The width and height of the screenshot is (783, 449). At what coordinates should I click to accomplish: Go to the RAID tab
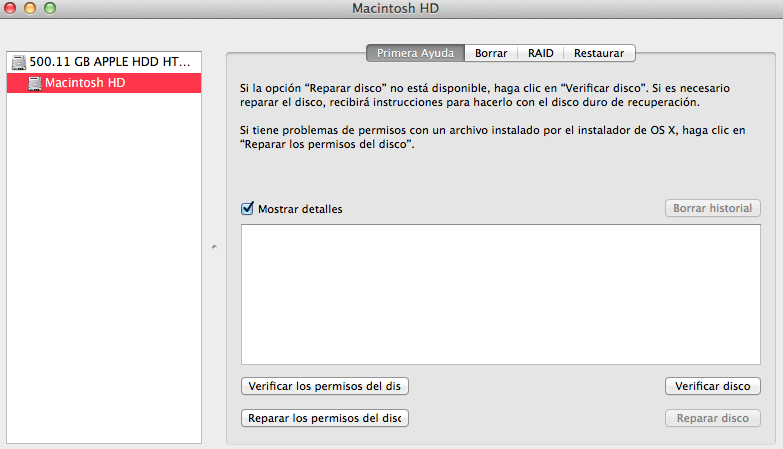(541, 53)
